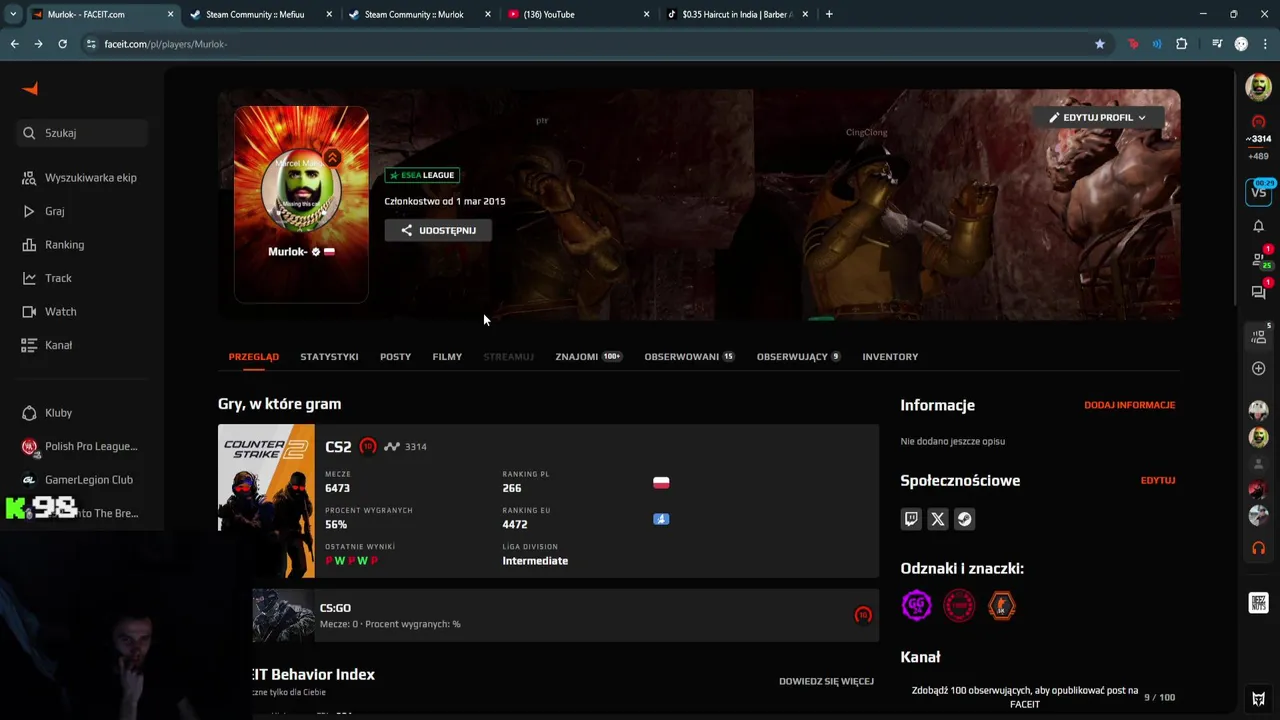
Task: Click the dark red round badge
Action: click(959, 605)
